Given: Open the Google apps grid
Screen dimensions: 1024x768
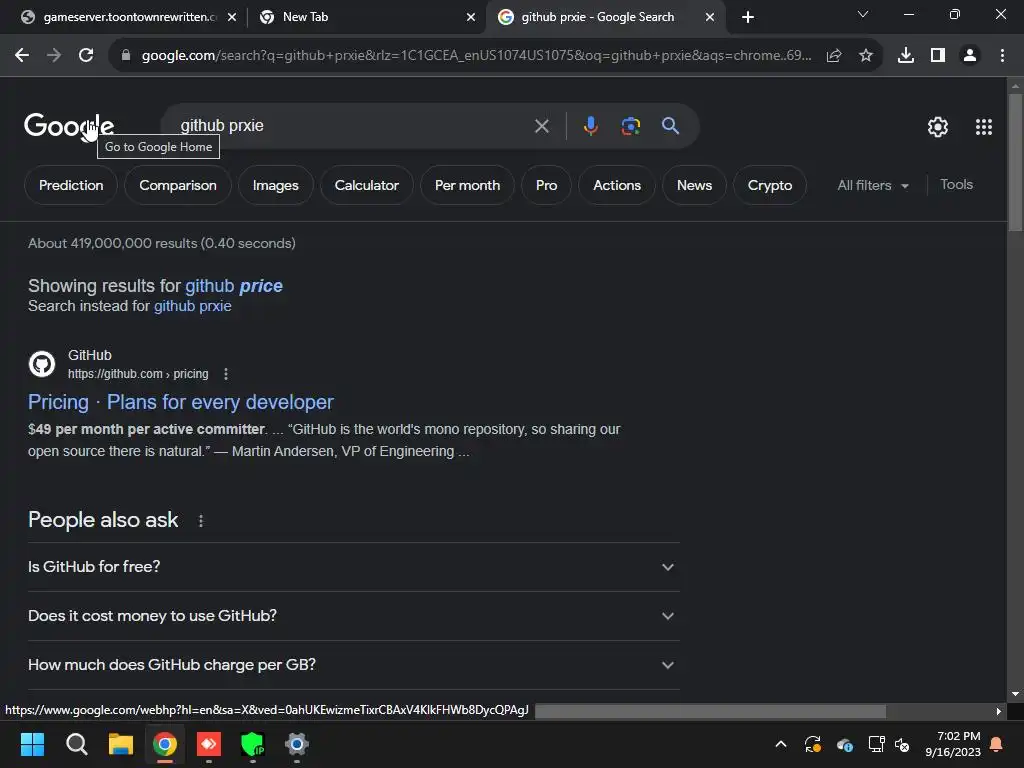Looking at the screenshot, I should click(984, 127).
